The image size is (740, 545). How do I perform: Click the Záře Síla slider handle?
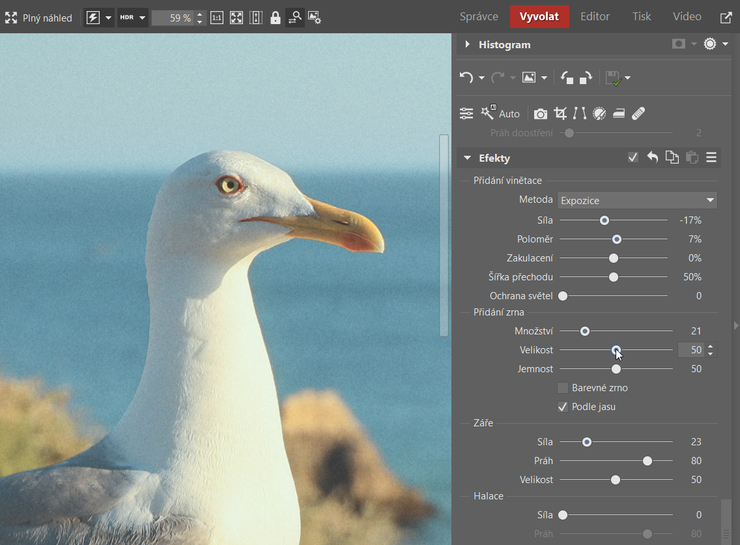click(587, 441)
